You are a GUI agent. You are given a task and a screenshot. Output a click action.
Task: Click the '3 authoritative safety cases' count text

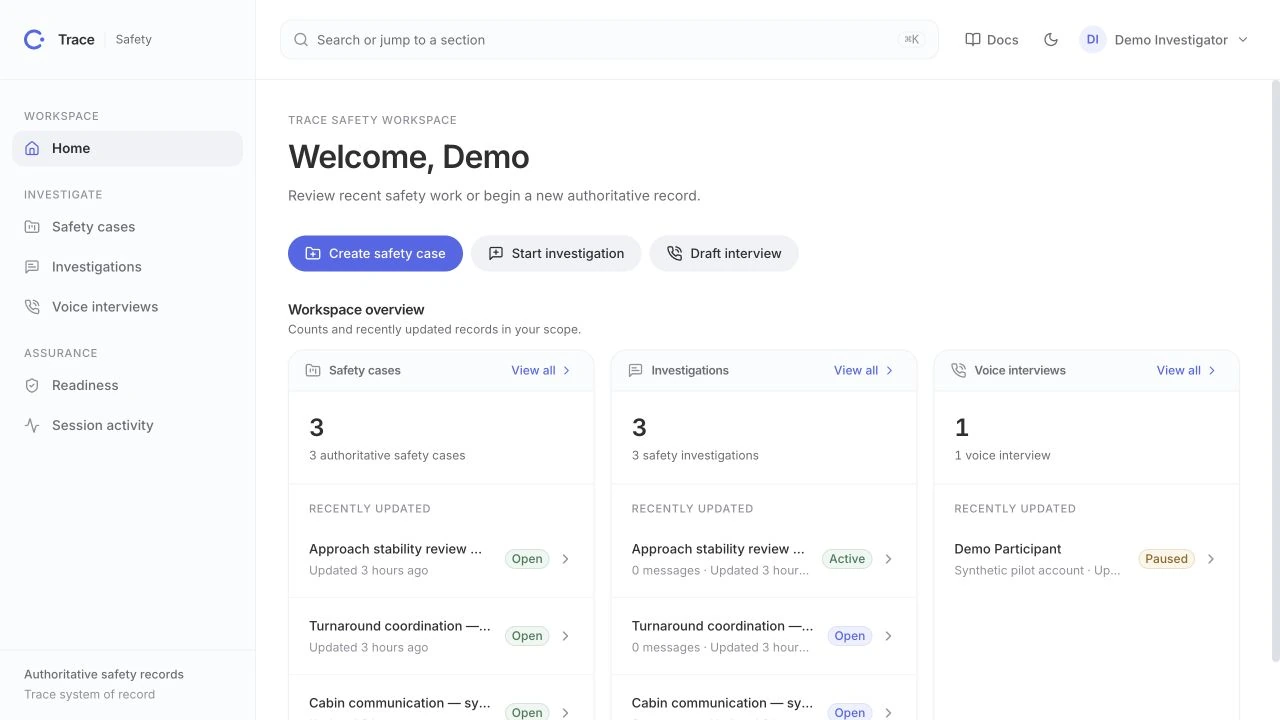[x=387, y=455]
